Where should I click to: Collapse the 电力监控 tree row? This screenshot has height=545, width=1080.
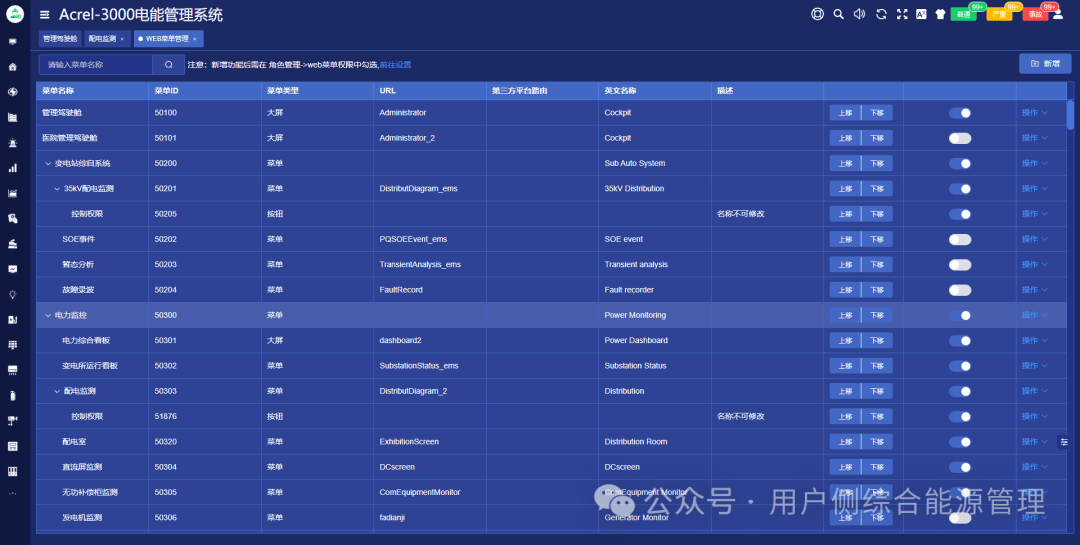[x=48, y=315]
